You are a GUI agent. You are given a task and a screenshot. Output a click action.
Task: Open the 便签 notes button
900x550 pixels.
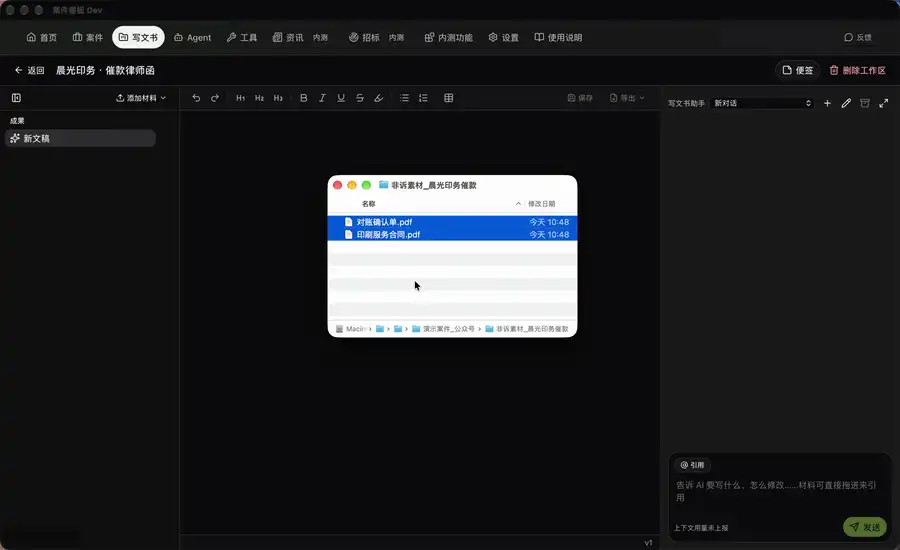798,70
